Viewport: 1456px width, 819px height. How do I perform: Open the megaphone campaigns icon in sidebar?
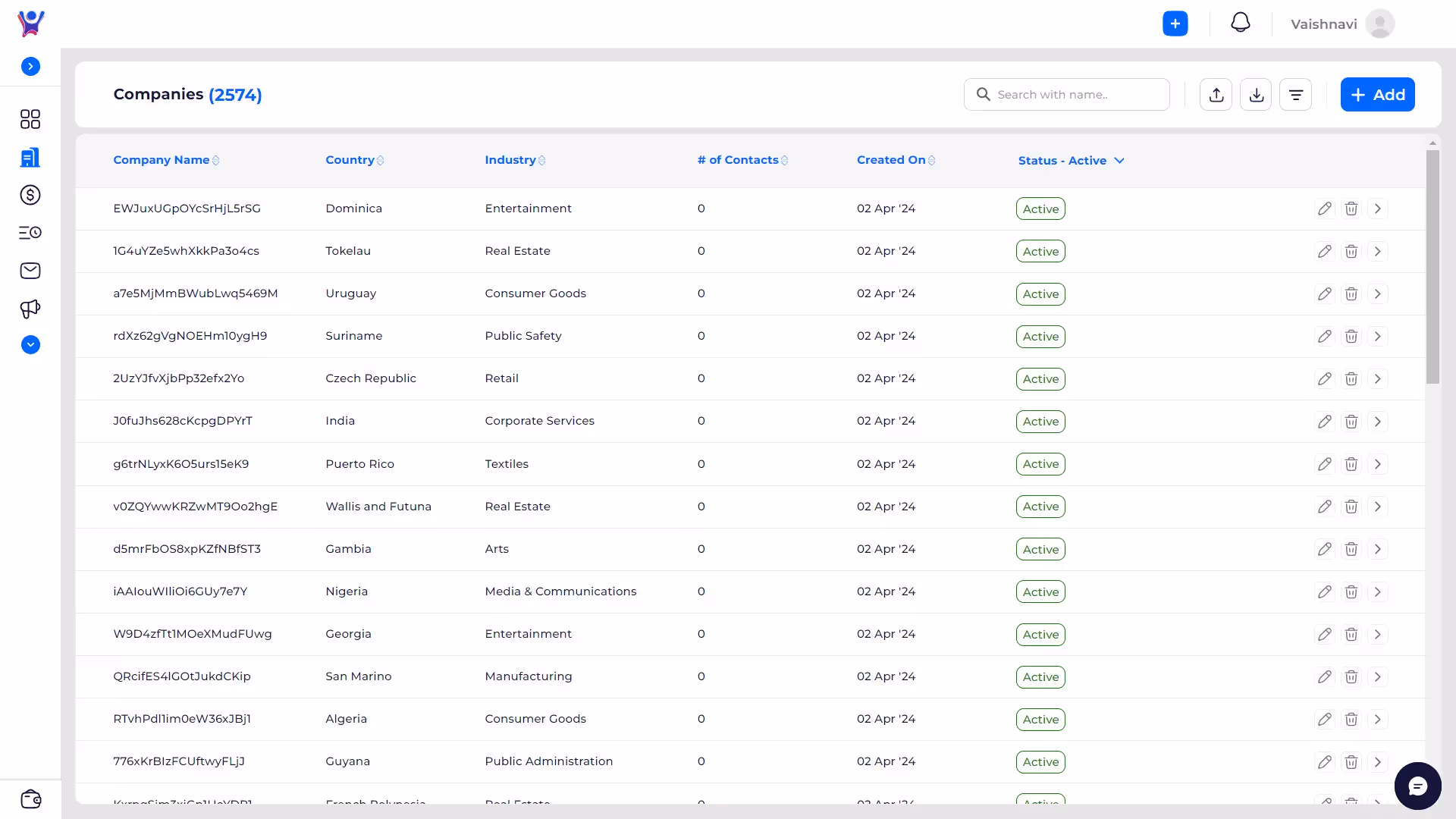point(30,309)
